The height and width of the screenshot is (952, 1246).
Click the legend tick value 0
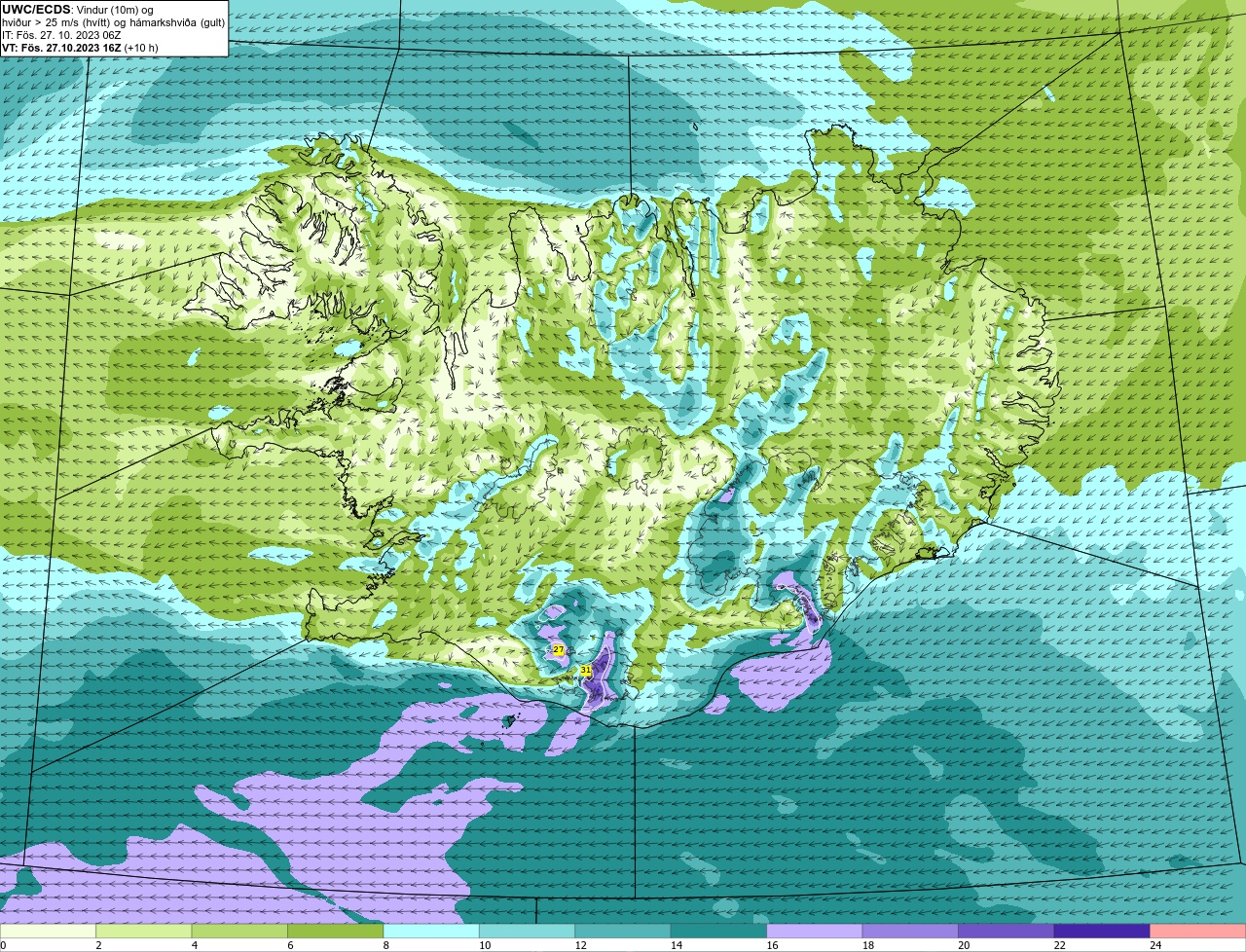(4, 944)
